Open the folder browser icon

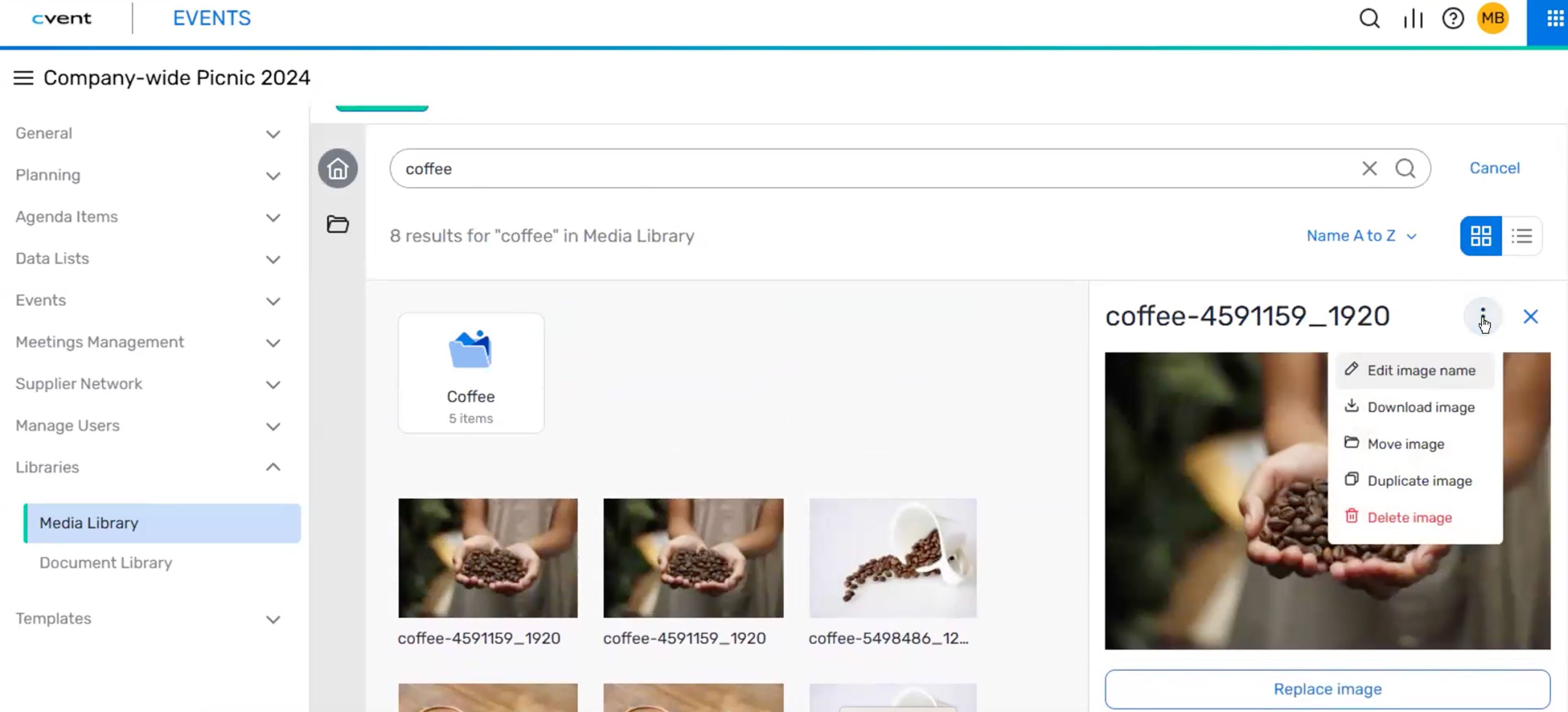[338, 225]
